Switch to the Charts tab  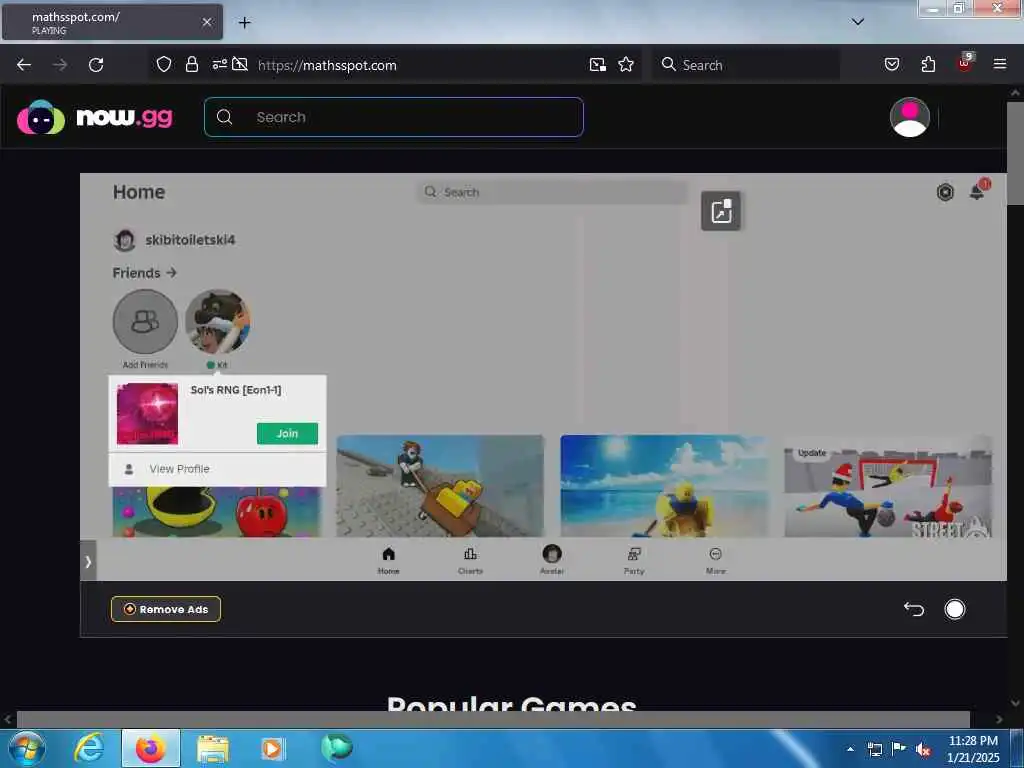click(x=470, y=560)
